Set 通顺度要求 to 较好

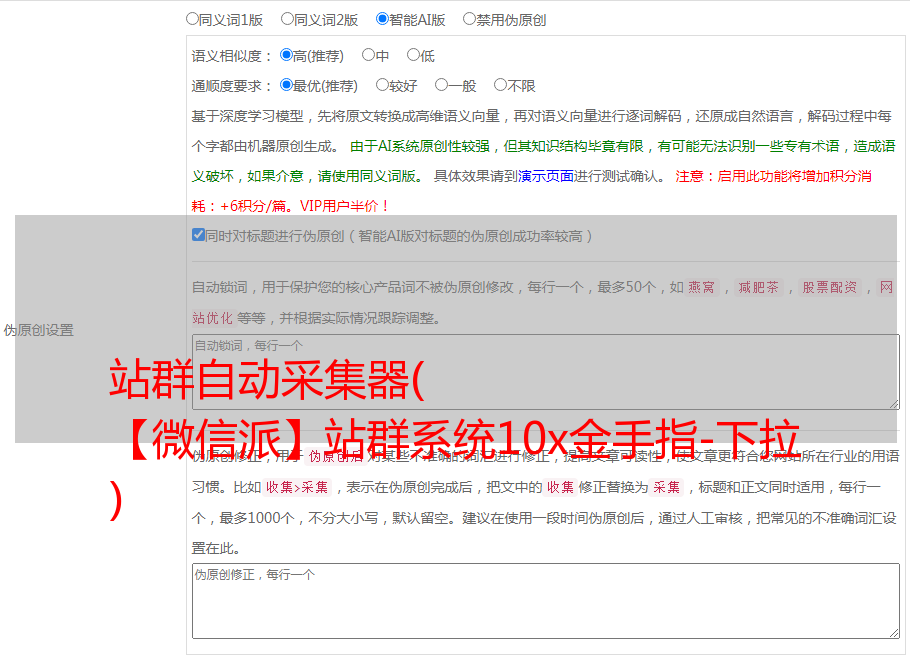pos(382,85)
